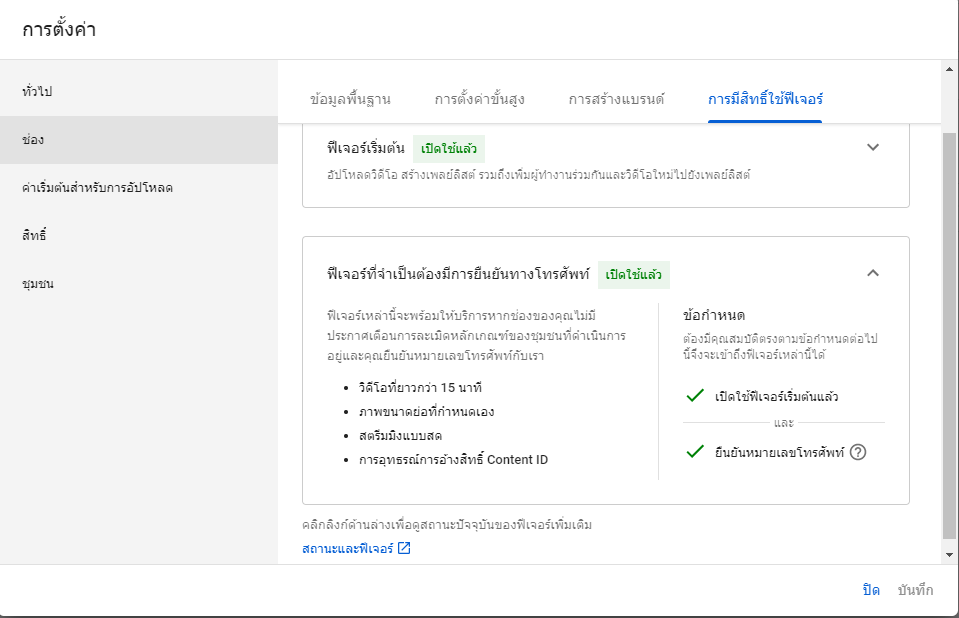This screenshot has width=959, height=618.
Task: Click the ปิด button
Action: 871,590
